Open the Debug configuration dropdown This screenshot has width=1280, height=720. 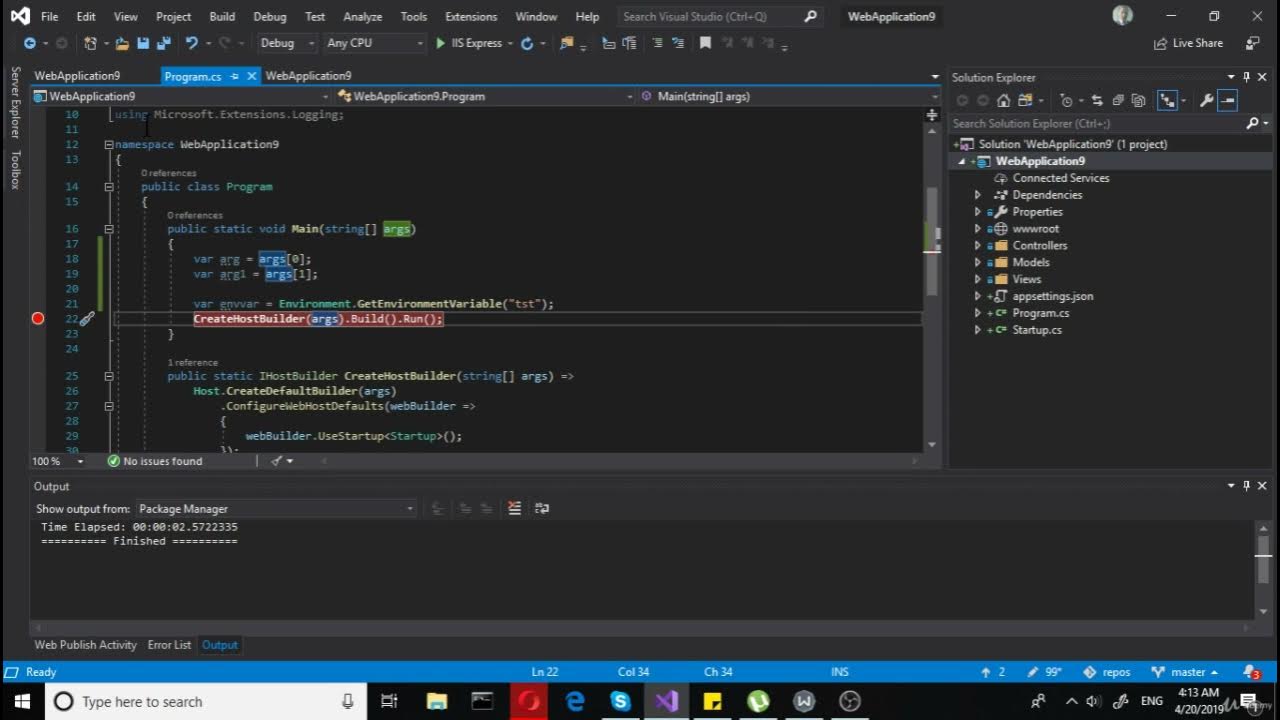click(287, 43)
